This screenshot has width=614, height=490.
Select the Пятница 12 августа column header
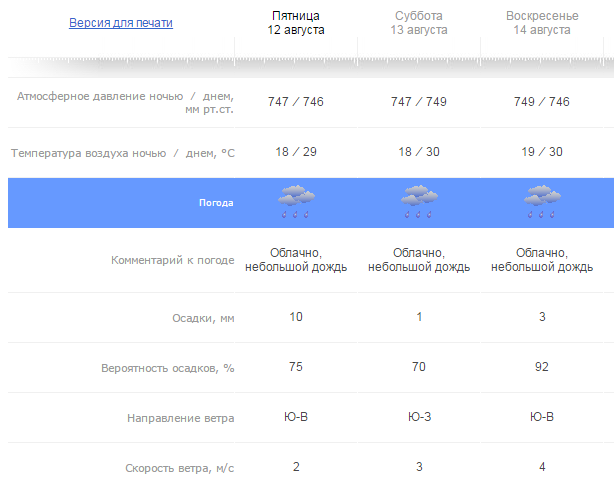pyautogui.click(x=296, y=23)
